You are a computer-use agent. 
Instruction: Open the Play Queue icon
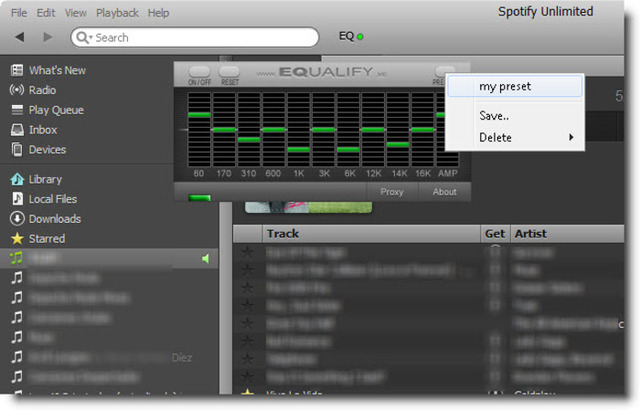[17, 110]
